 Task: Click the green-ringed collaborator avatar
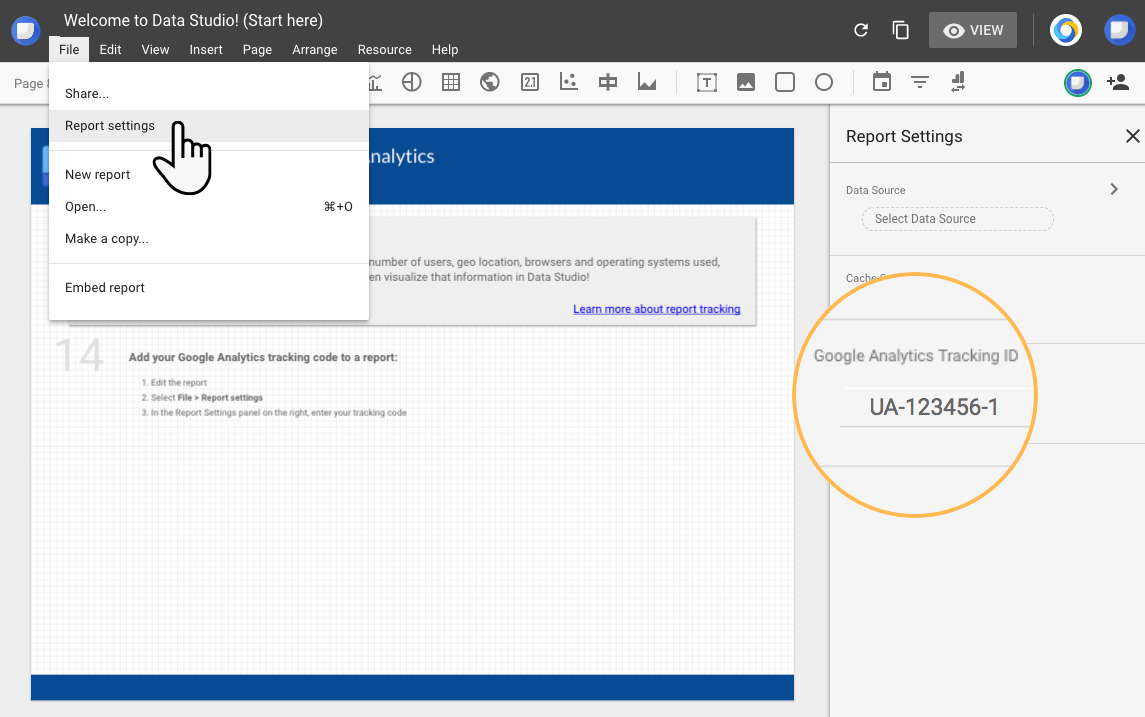[1078, 83]
